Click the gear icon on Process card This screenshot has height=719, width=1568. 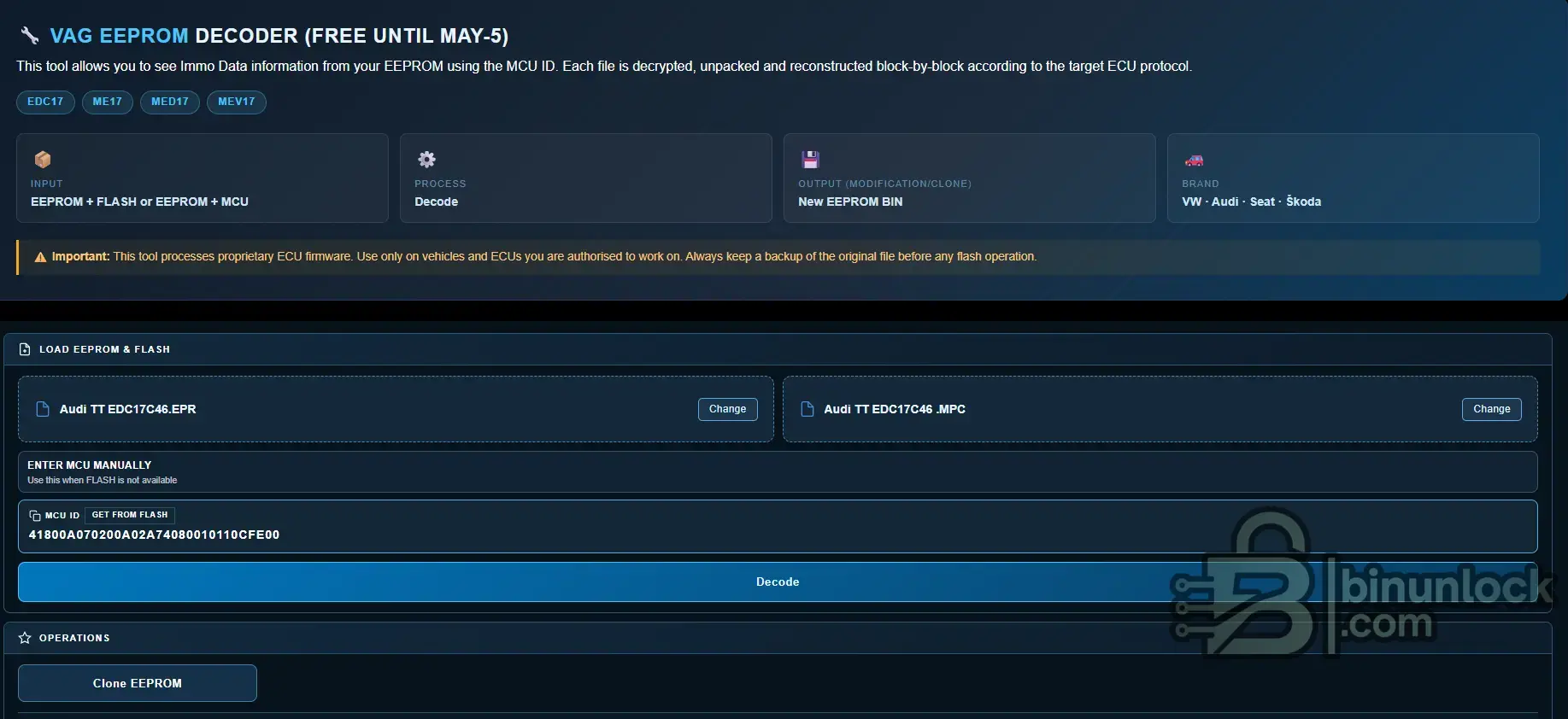click(x=426, y=160)
